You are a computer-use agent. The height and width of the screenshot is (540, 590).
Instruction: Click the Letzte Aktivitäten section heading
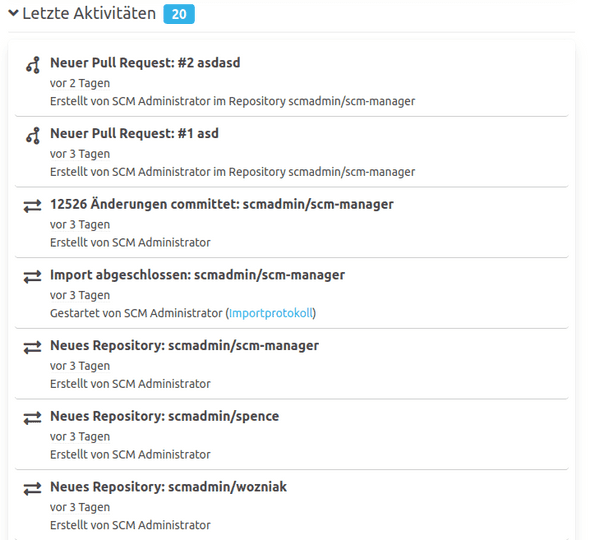pos(89,14)
